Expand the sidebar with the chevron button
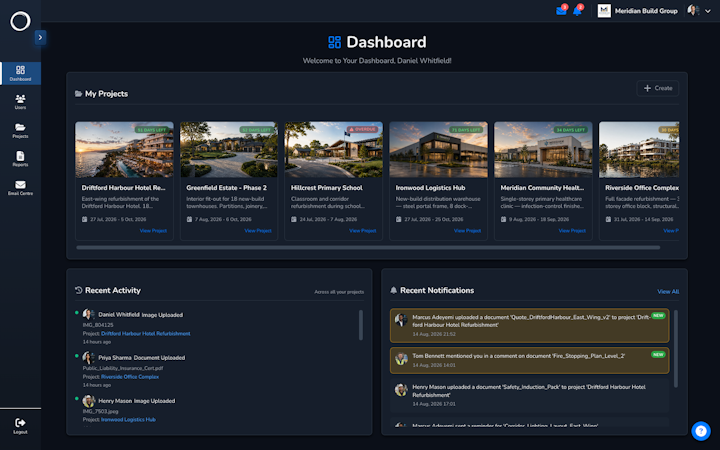The height and width of the screenshot is (450, 720). 40,37
